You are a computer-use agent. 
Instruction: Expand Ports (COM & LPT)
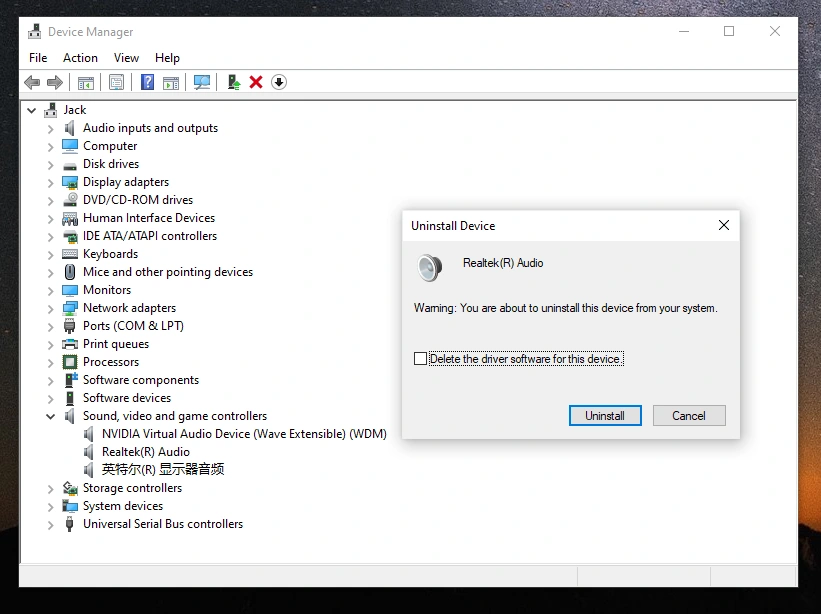(50, 327)
